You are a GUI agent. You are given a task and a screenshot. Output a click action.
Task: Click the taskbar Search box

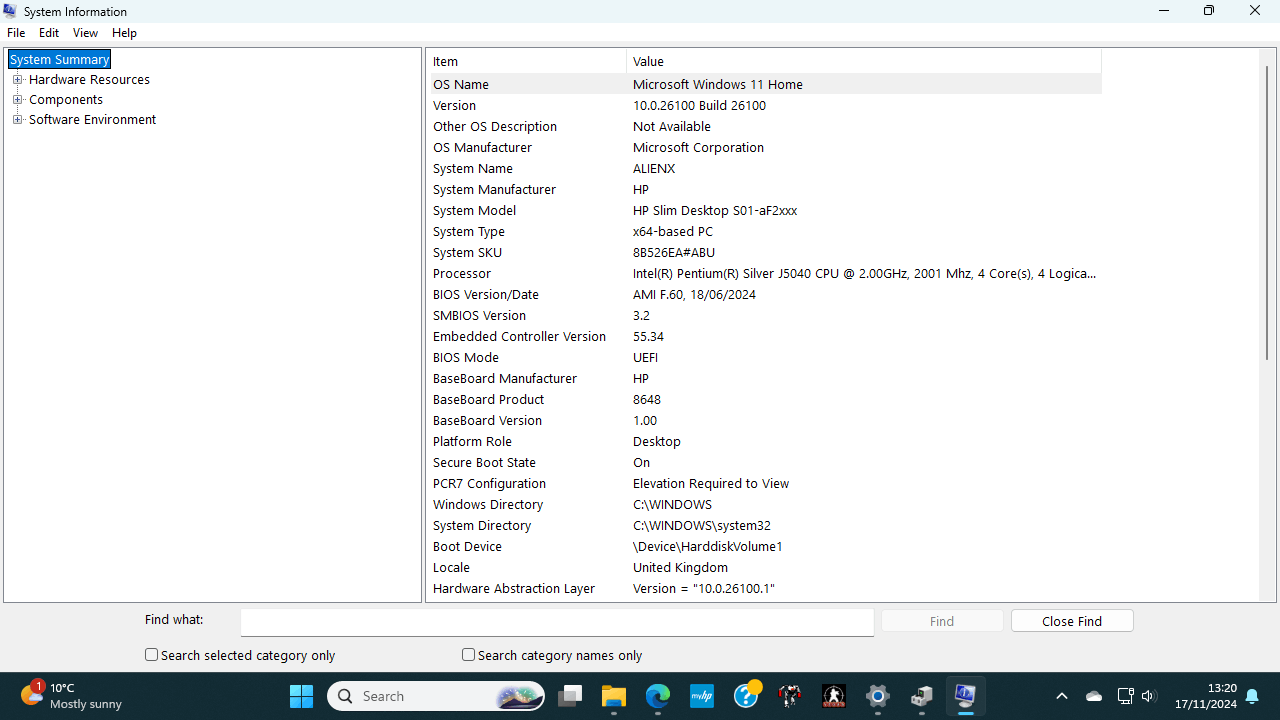(x=437, y=696)
